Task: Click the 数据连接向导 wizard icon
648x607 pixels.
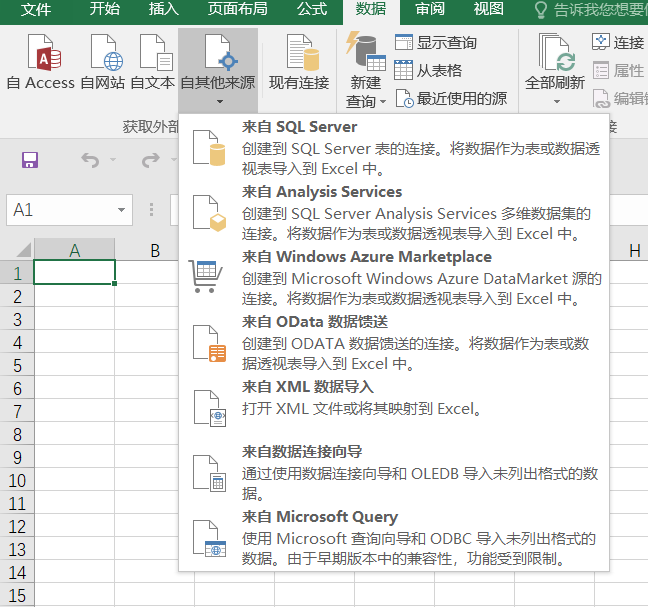Action: 209,474
